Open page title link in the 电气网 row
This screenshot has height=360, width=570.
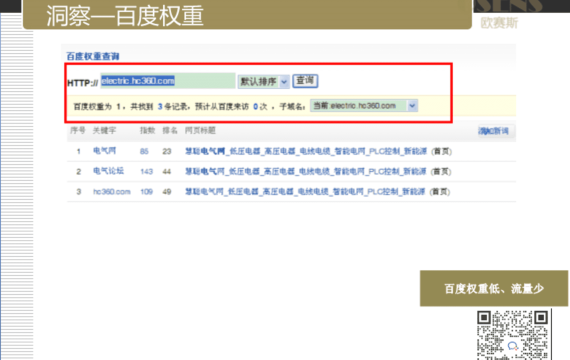coord(306,151)
